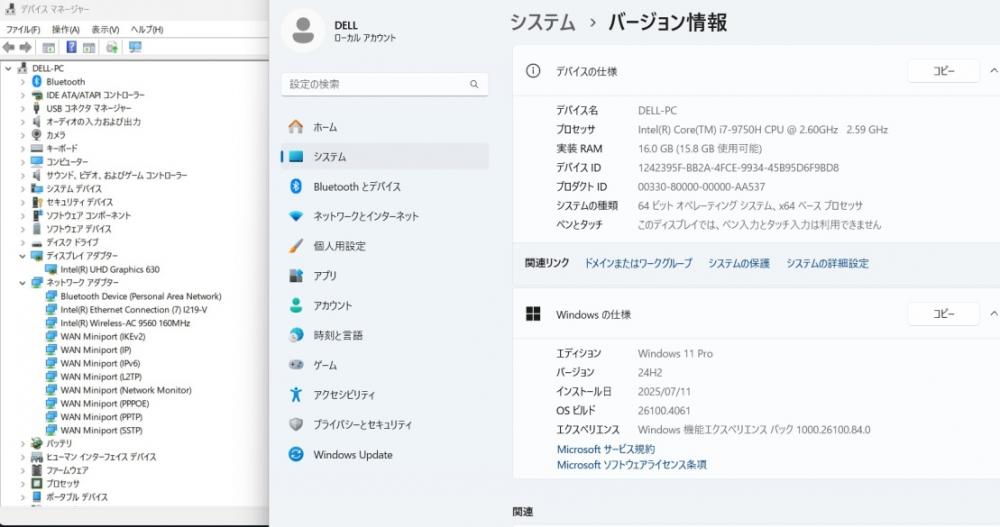Click コピー for デバイスの仕様
This screenshot has height=527, width=1000.
tap(943, 71)
